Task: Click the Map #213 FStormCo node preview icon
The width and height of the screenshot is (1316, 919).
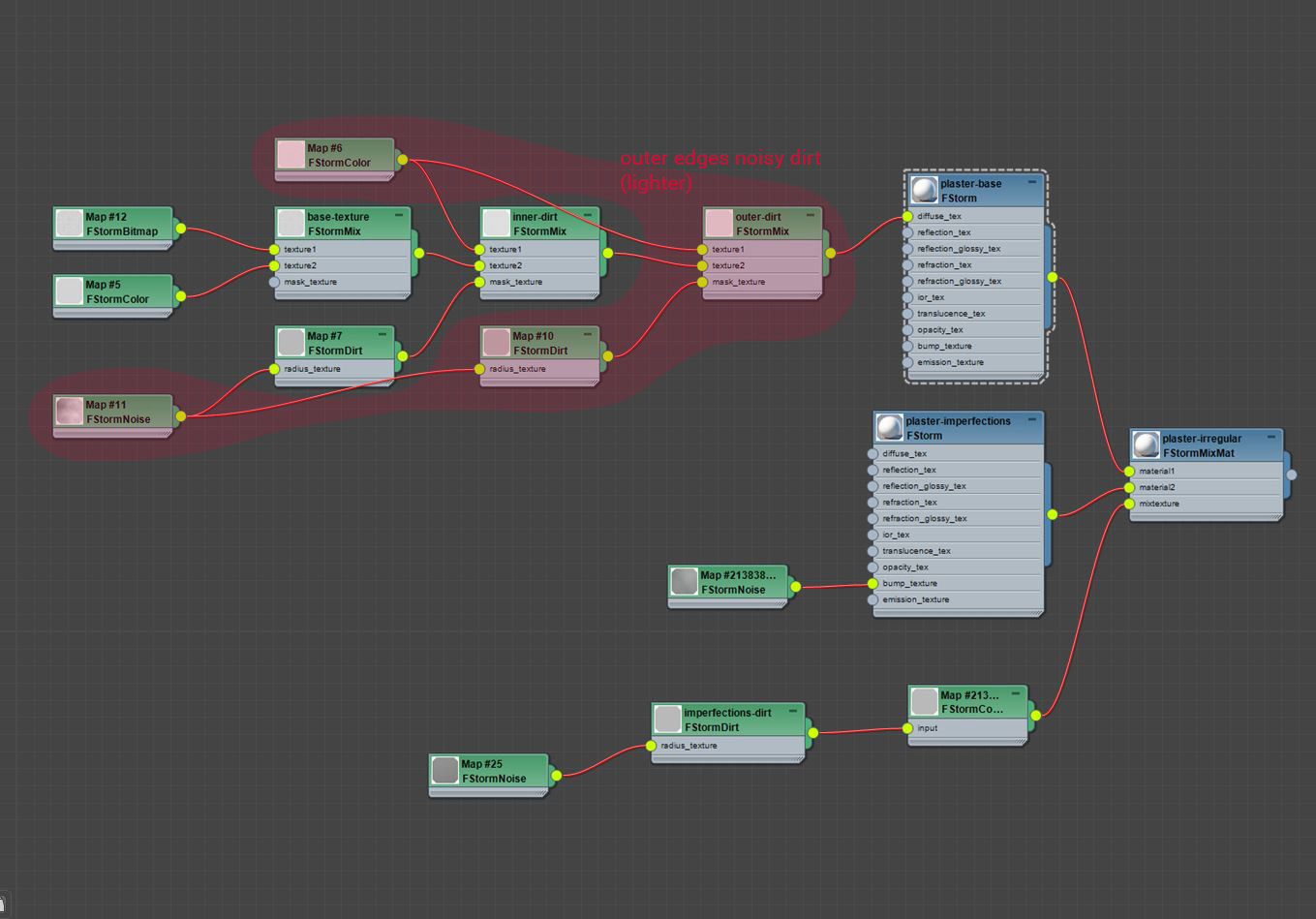Action: (x=924, y=702)
